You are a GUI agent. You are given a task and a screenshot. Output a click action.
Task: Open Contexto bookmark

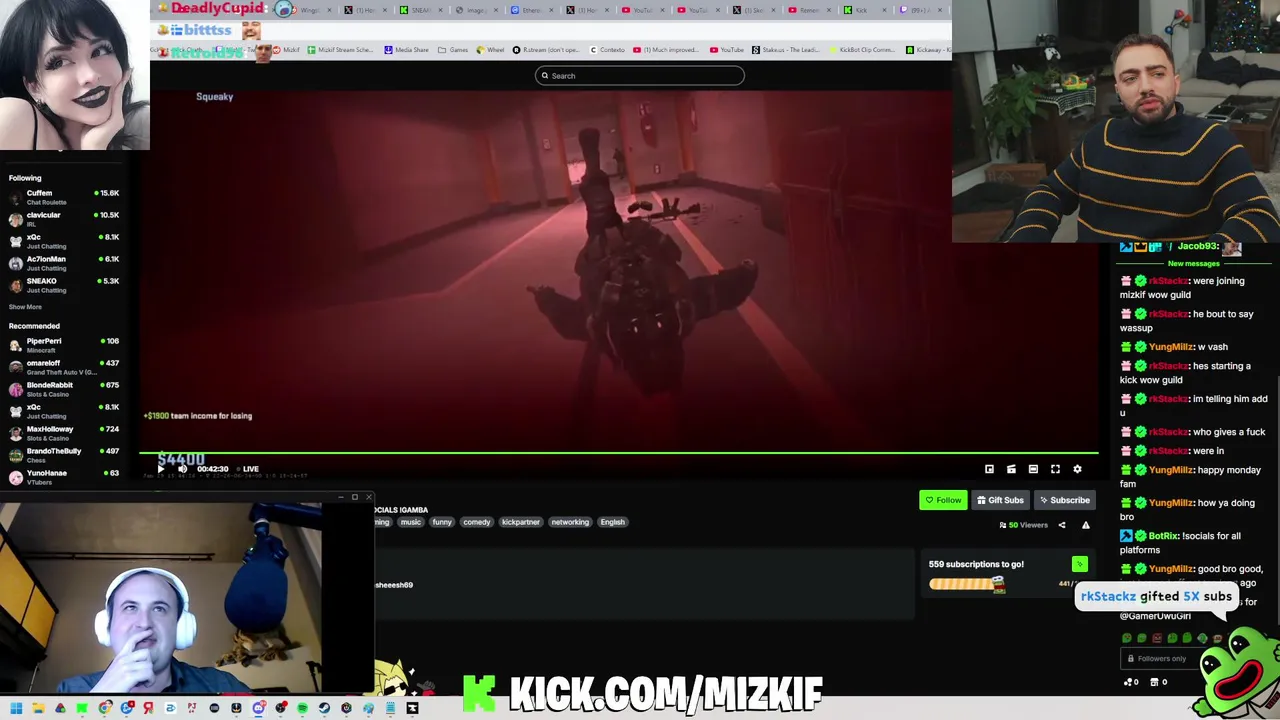tap(607, 50)
